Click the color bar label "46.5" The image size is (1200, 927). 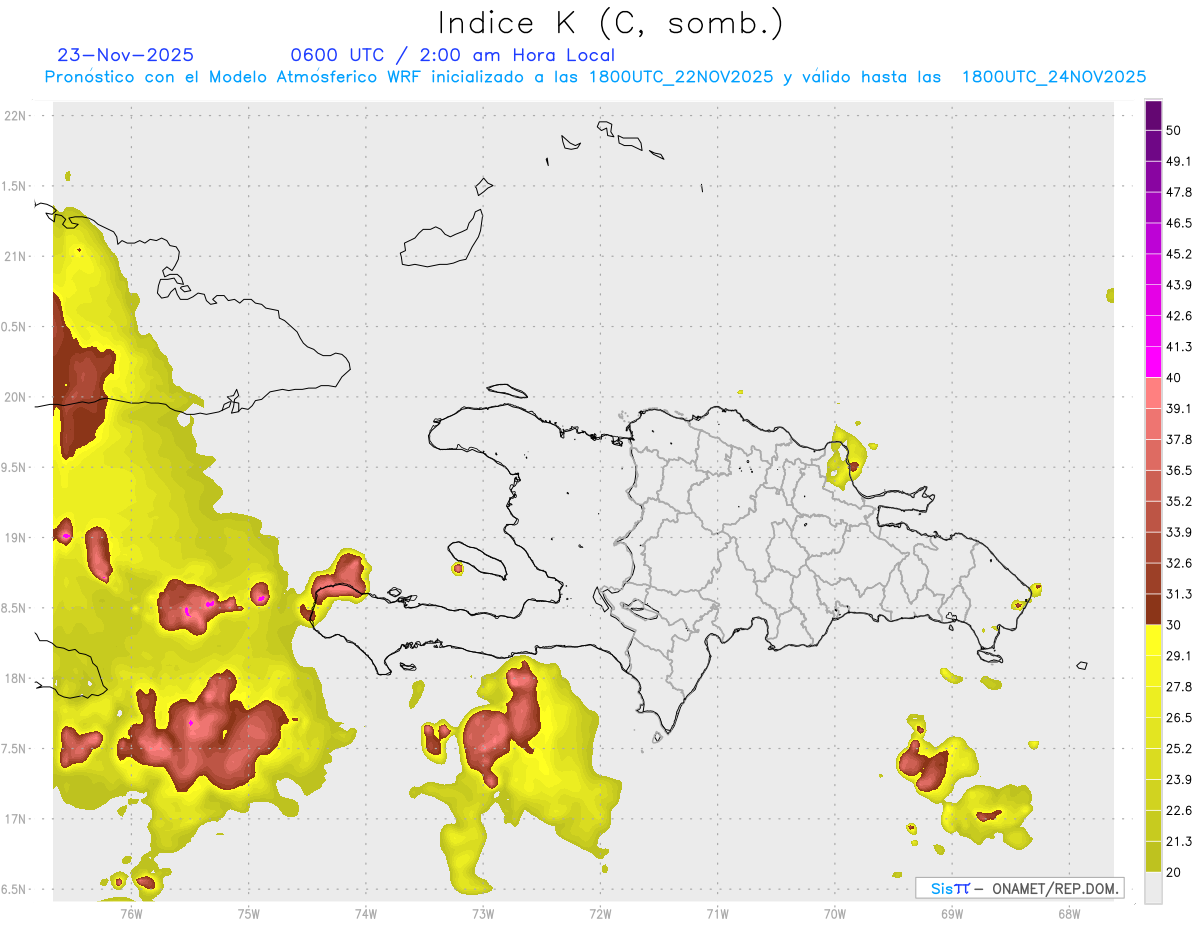1180,223
